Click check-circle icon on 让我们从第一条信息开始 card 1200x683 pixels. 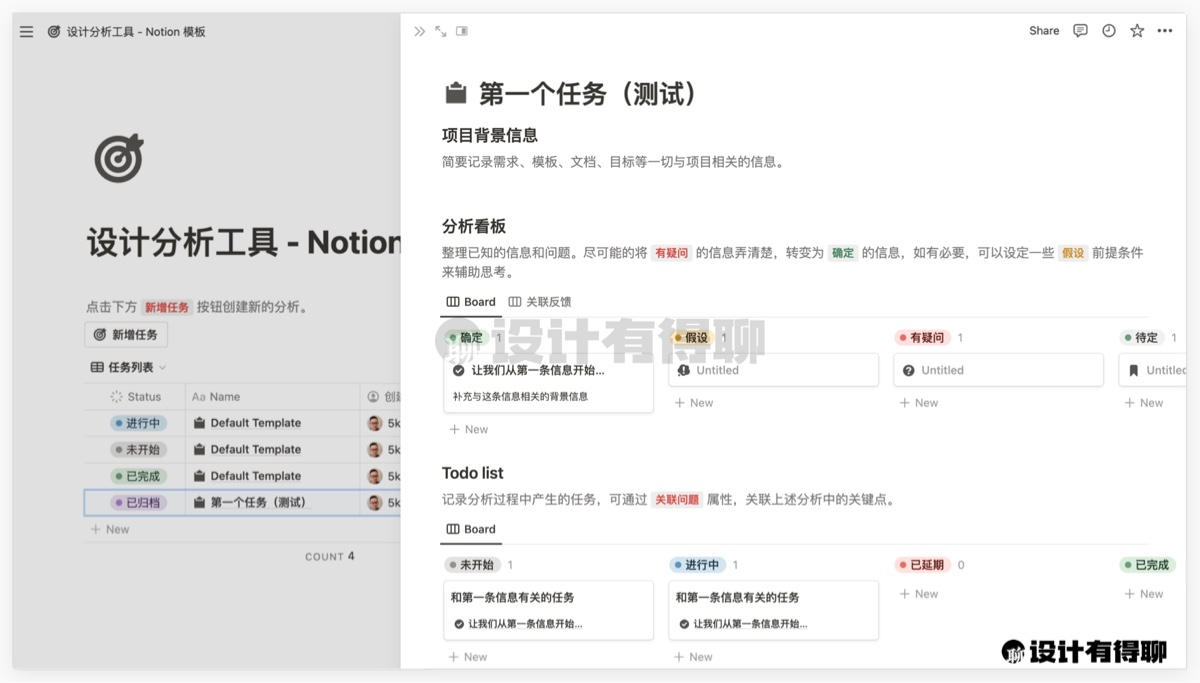click(459, 370)
